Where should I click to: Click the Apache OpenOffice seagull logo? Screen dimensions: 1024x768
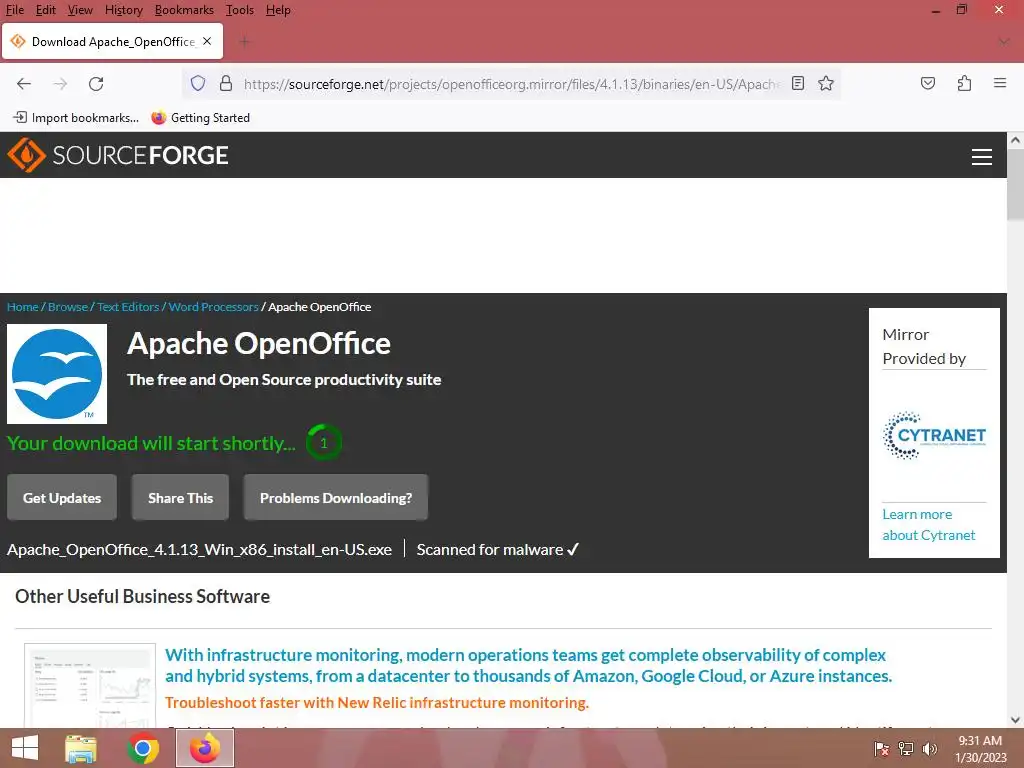pyautogui.click(x=57, y=374)
